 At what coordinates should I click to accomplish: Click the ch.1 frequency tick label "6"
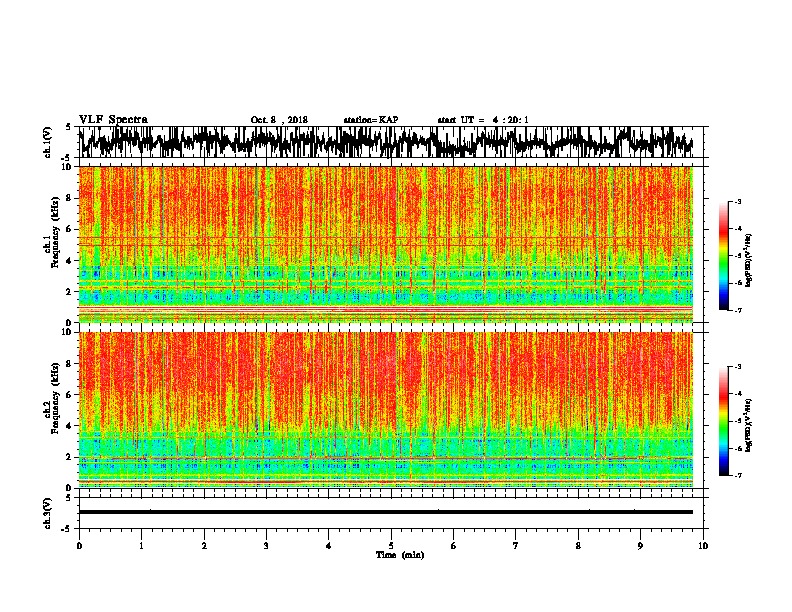coord(70,229)
